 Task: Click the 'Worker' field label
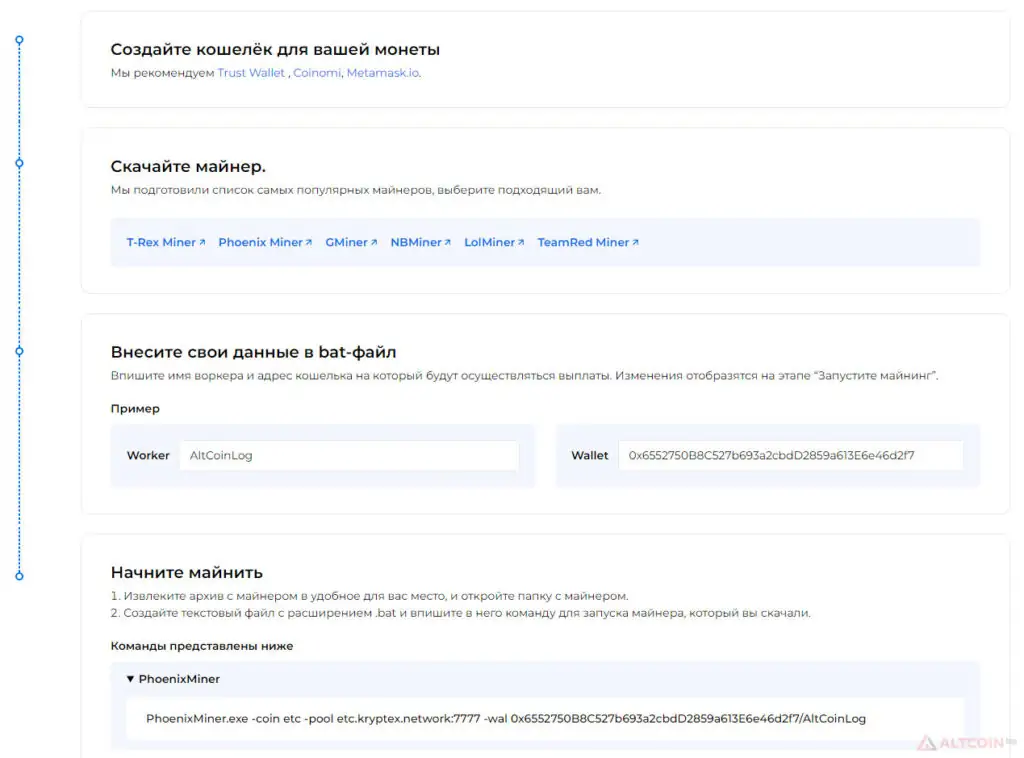[x=148, y=455]
